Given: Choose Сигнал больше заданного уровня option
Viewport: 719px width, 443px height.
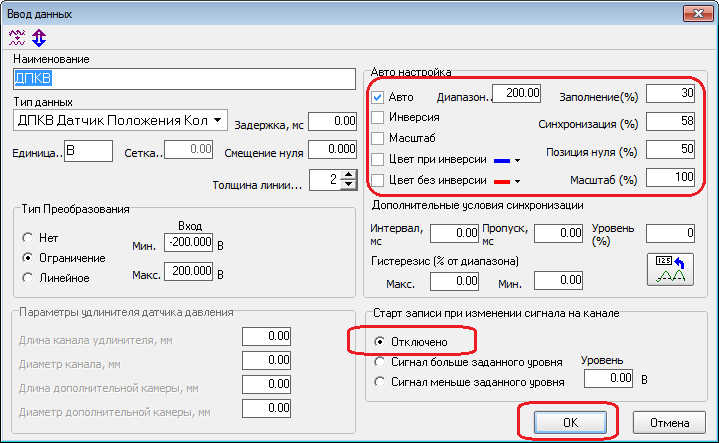Looking at the screenshot, I should [379, 362].
